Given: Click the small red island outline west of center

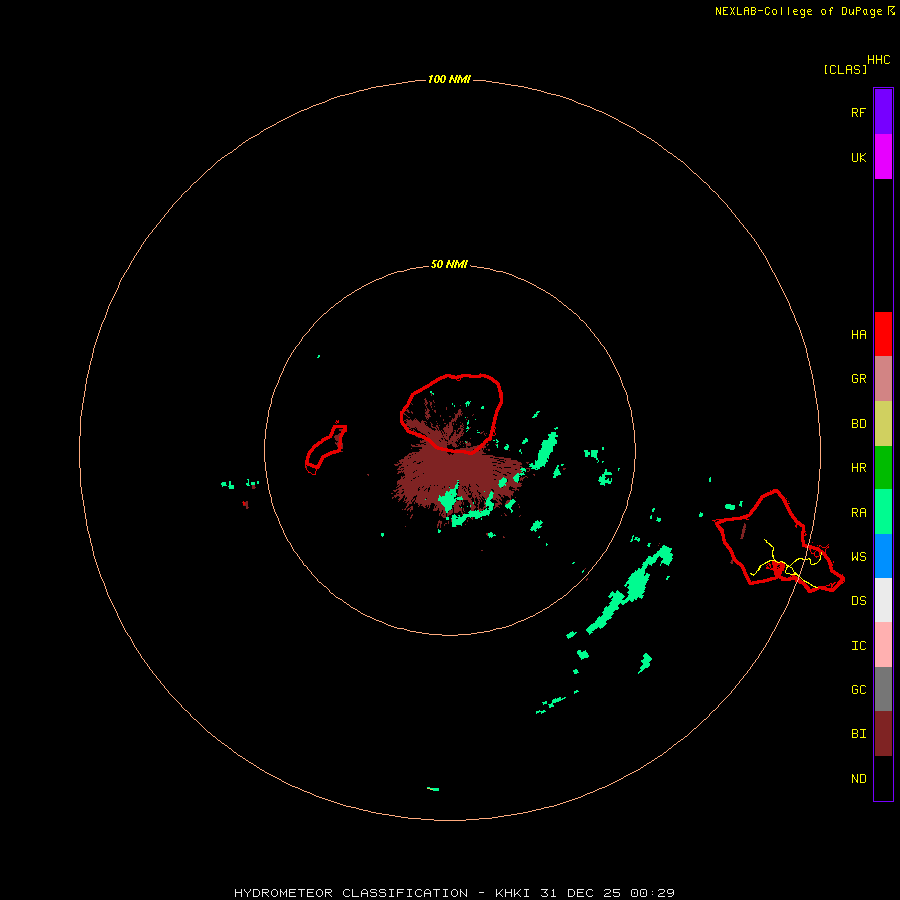Looking at the screenshot, I should [325, 449].
